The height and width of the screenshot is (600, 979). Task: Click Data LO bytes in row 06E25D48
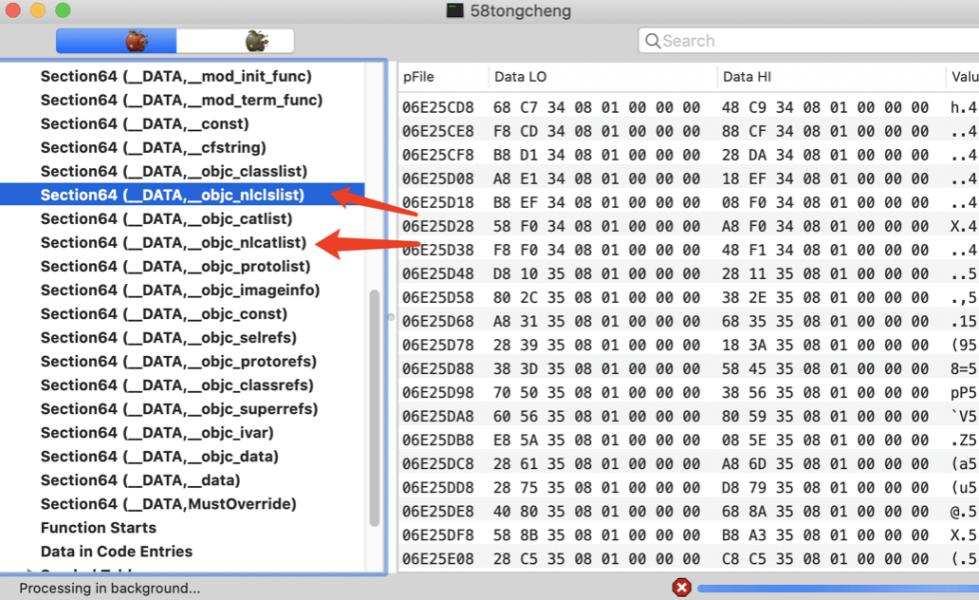(x=596, y=273)
